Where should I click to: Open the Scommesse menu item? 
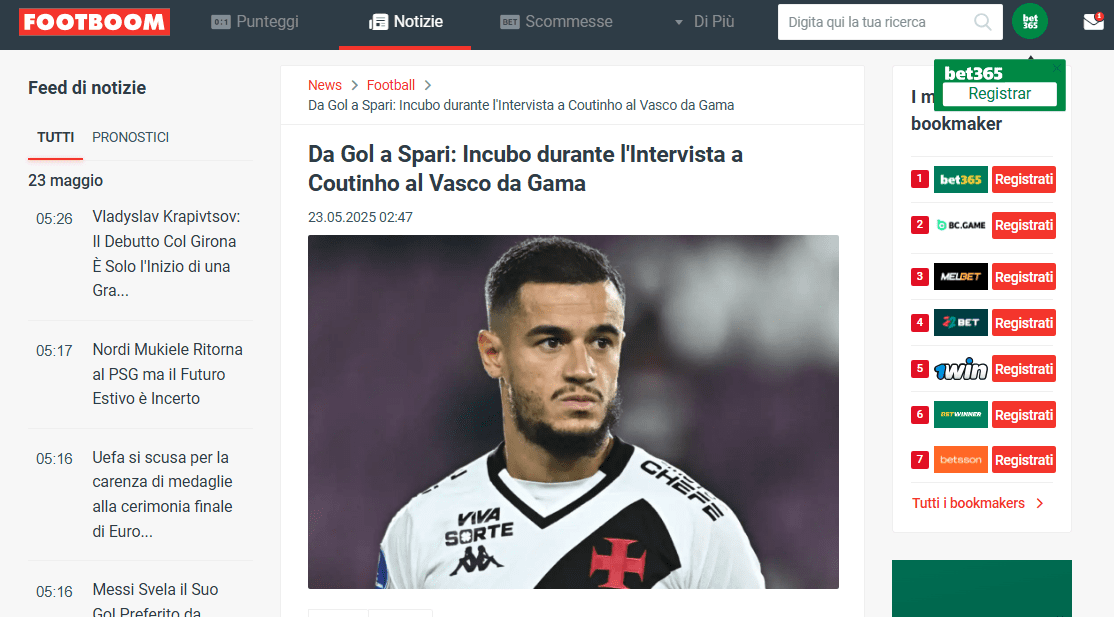pyautogui.click(x=556, y=22)
